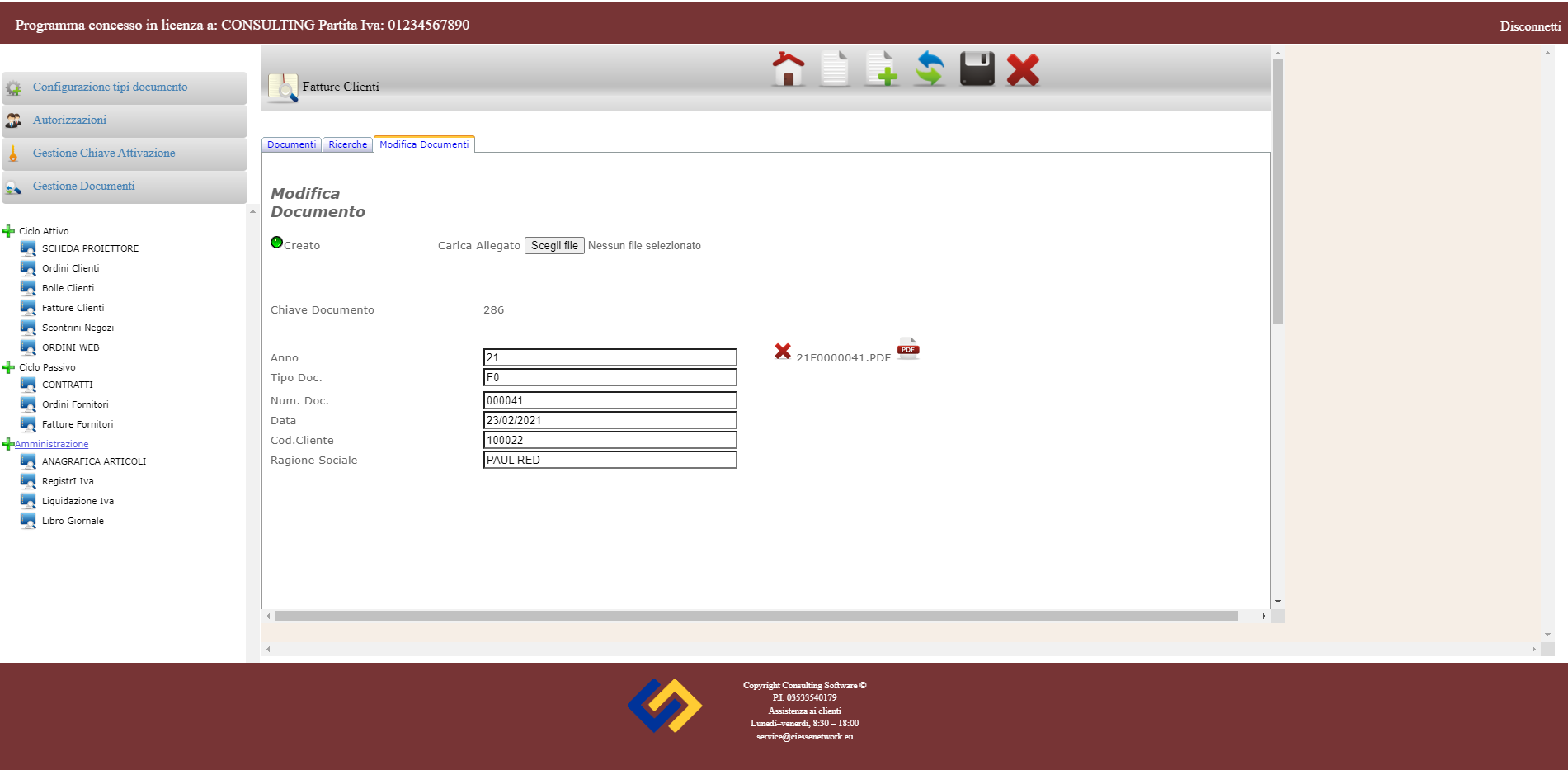Click the Chiave Documento value 286
The image size is (1568, 770).
[493, 310]
